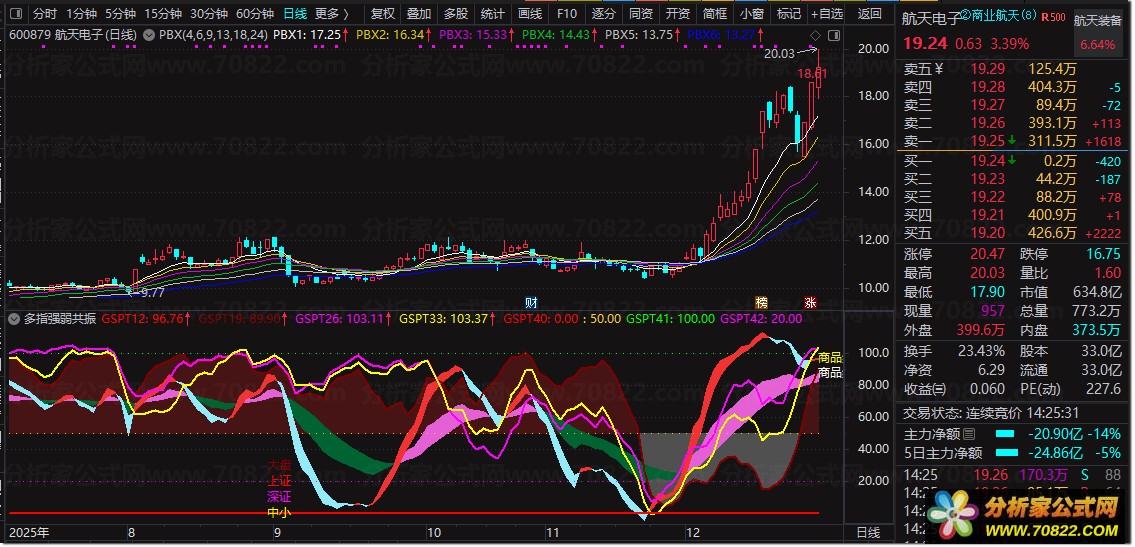Open the 主力净额 detail icon

pyautogui.click(x=969, y=434)
